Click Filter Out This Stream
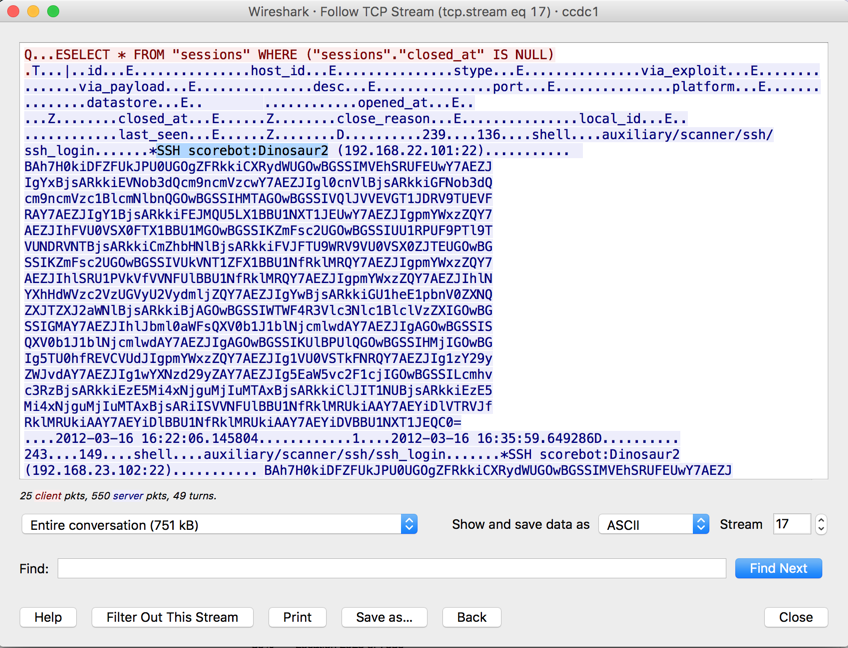The height and width of the screenshot is (648, 848). tap(173, 617)
